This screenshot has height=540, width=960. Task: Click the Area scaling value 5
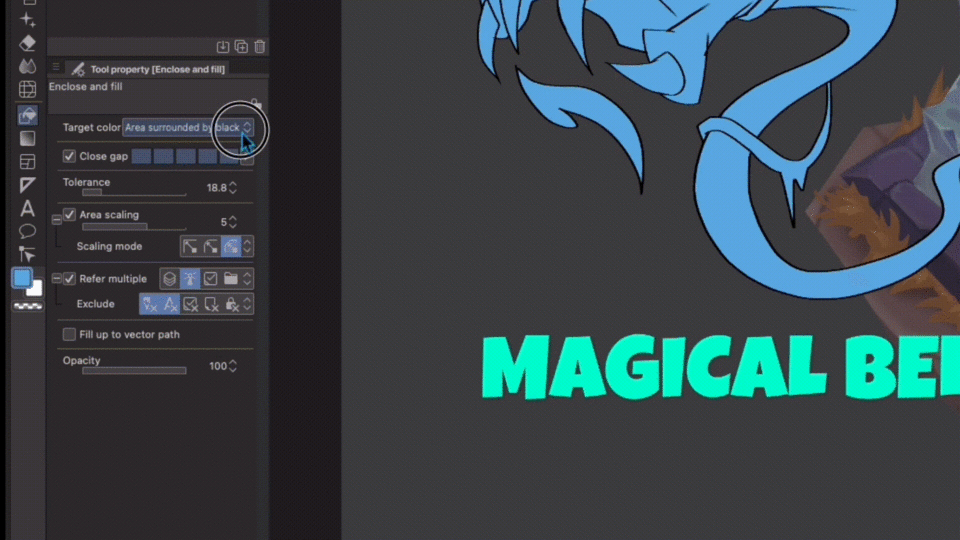pyautogui.click(x=223, y=222)
